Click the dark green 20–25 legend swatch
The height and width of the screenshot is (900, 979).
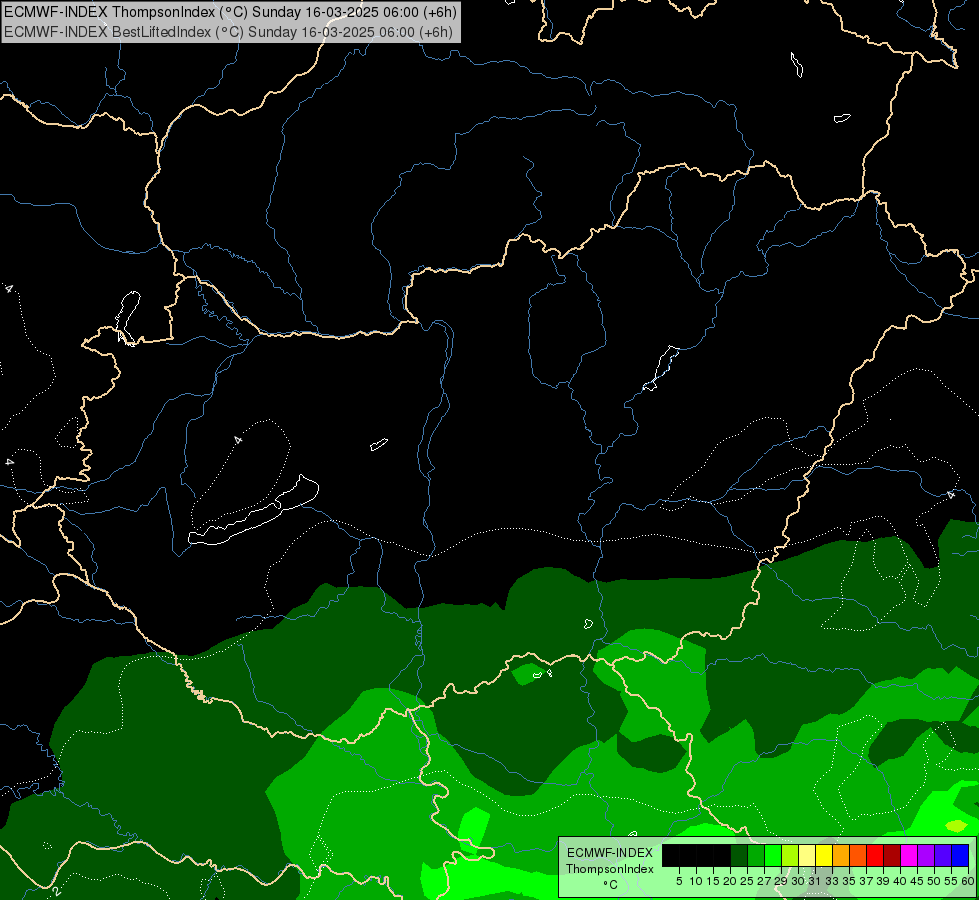[x=739, y=855]
